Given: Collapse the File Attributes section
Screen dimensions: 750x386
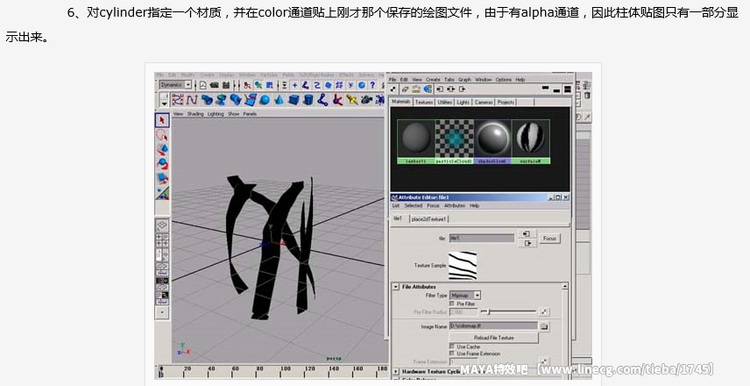Looking at the screenshot, I should [x=396, y=287].
